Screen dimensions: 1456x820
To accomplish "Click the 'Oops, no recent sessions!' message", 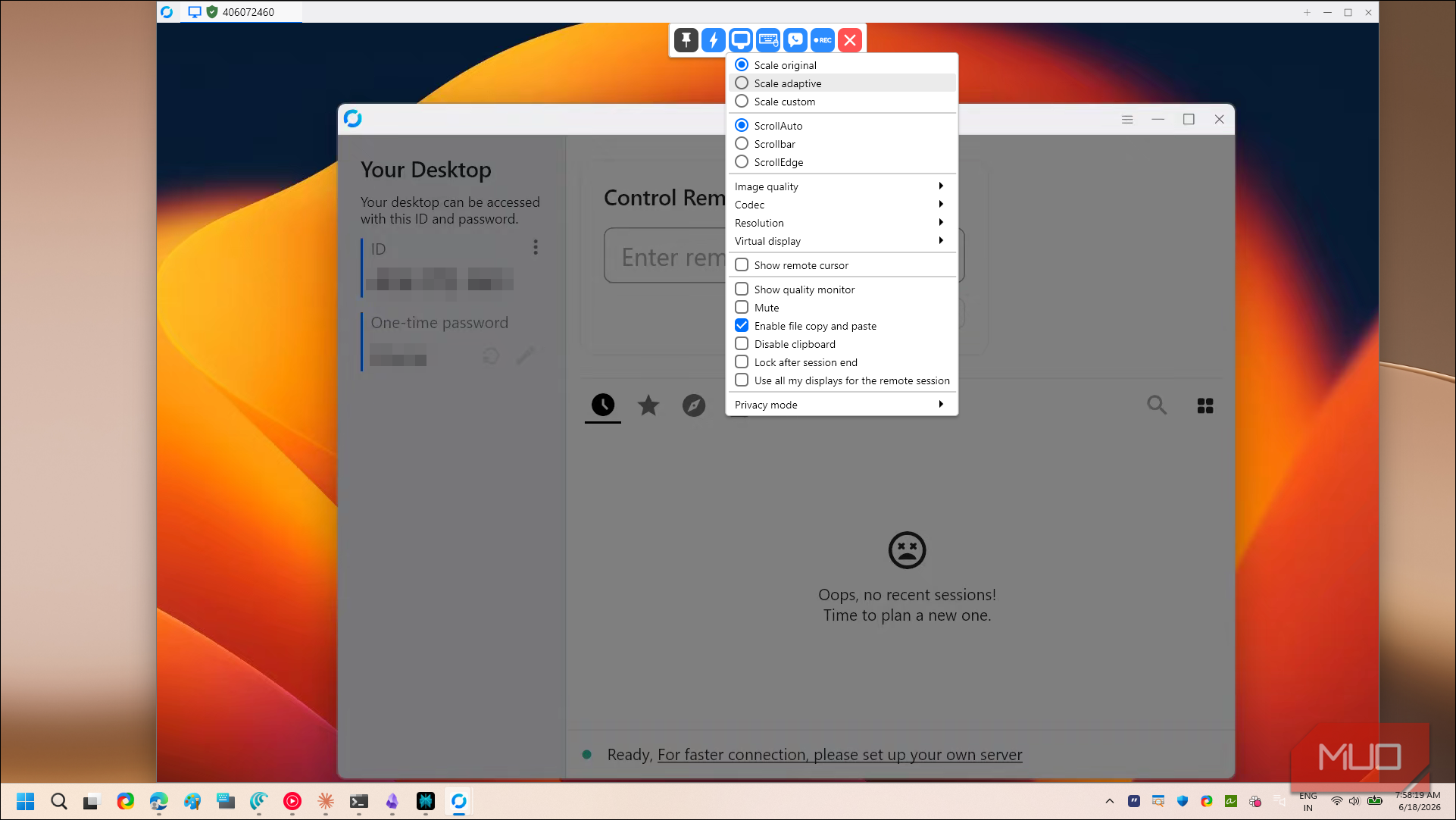I will pos(907,595).
